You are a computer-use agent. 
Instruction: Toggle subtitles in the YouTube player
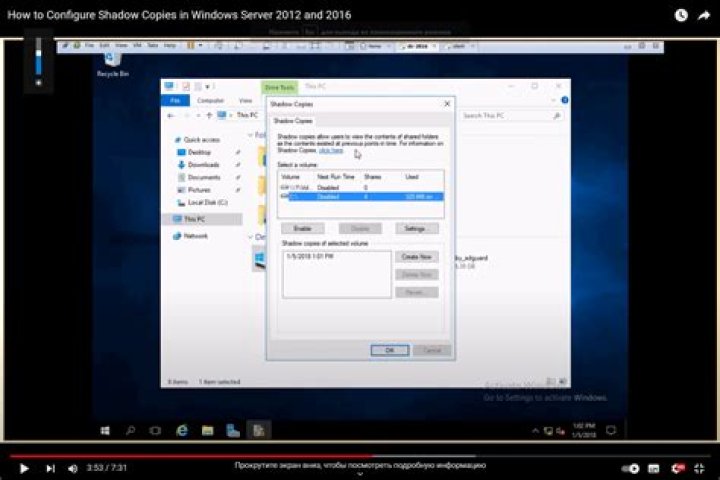tap(653, 469)
